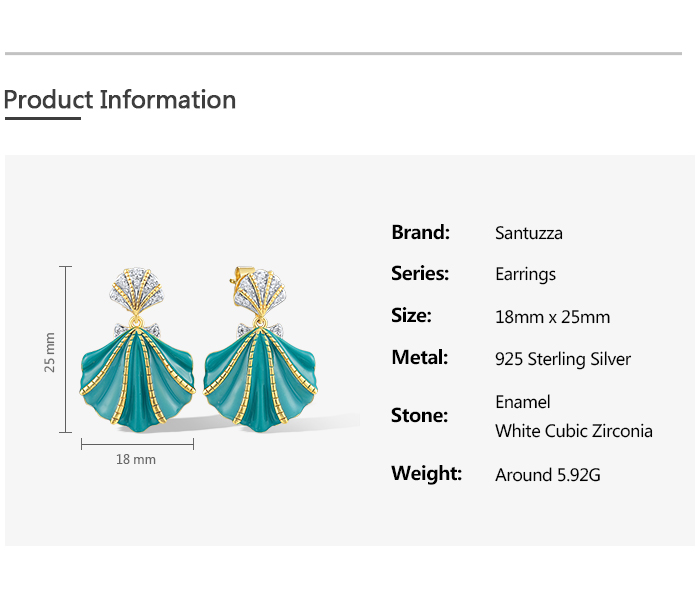
Task: Click the White Cubic Zirconia text
Action: pyautogui.click(x=574, y=431)
